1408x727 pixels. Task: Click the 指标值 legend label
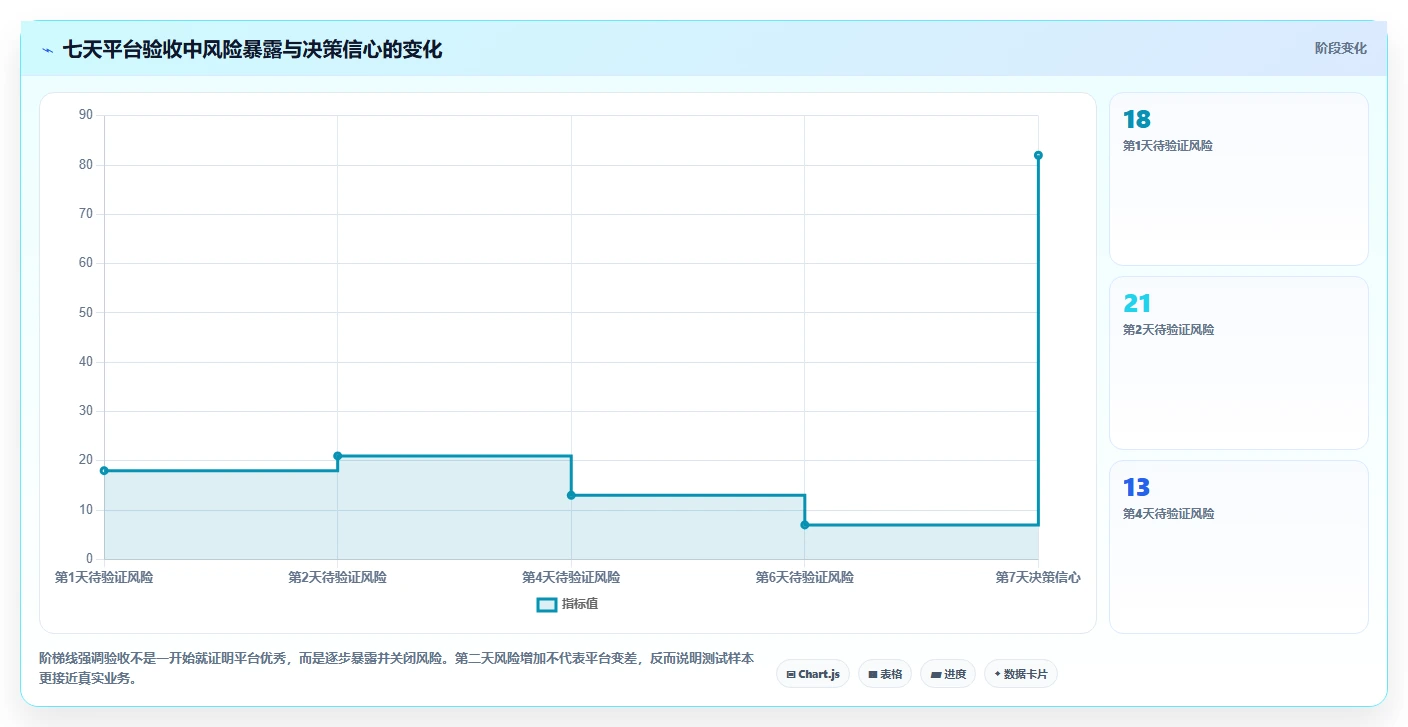click(580, 604)
